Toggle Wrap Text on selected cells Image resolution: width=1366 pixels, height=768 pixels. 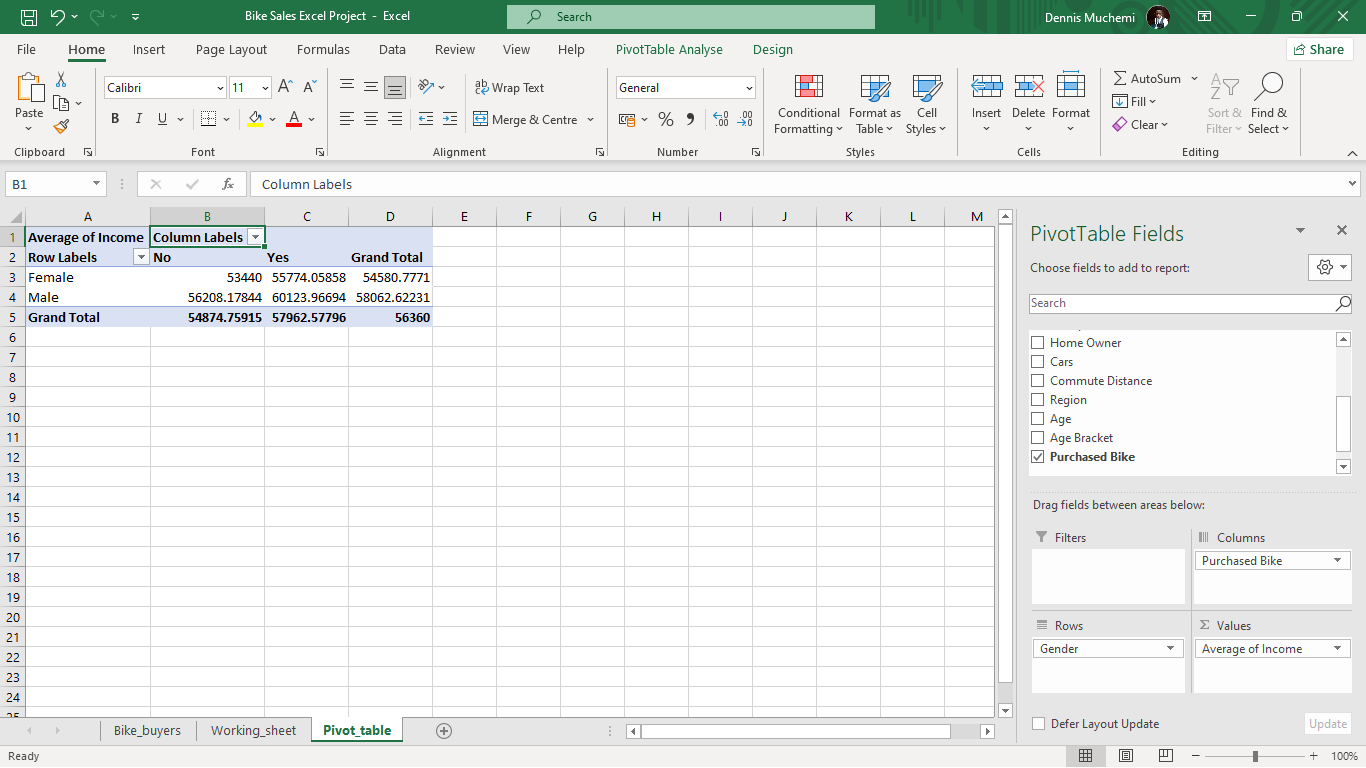509,88
